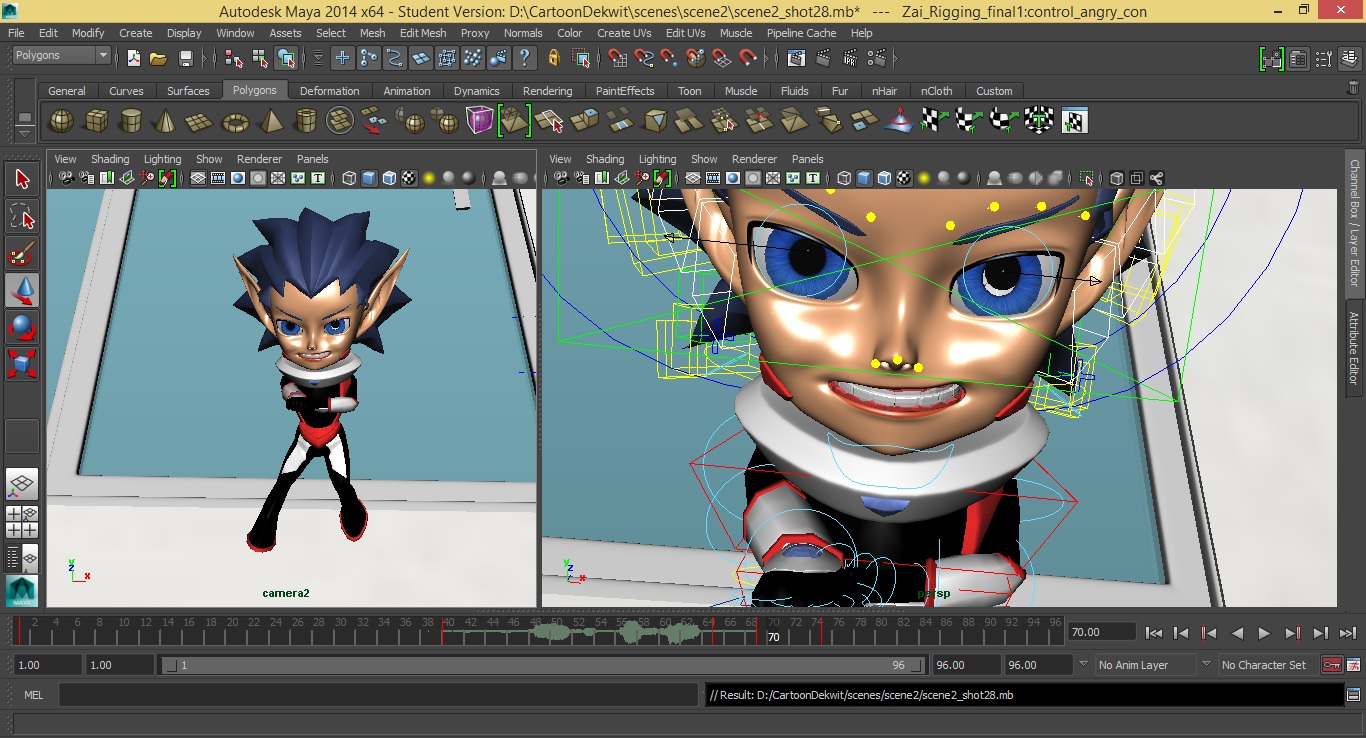The height and width of the screenshot is (738, 1366).
Task: Click the MEL command language label
Action: coord(33,695)
